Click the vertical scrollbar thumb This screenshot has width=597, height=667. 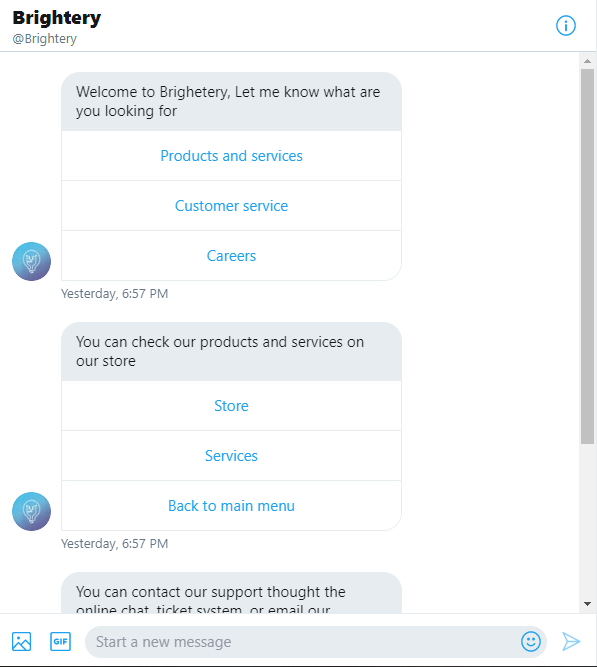pos(588,257)
